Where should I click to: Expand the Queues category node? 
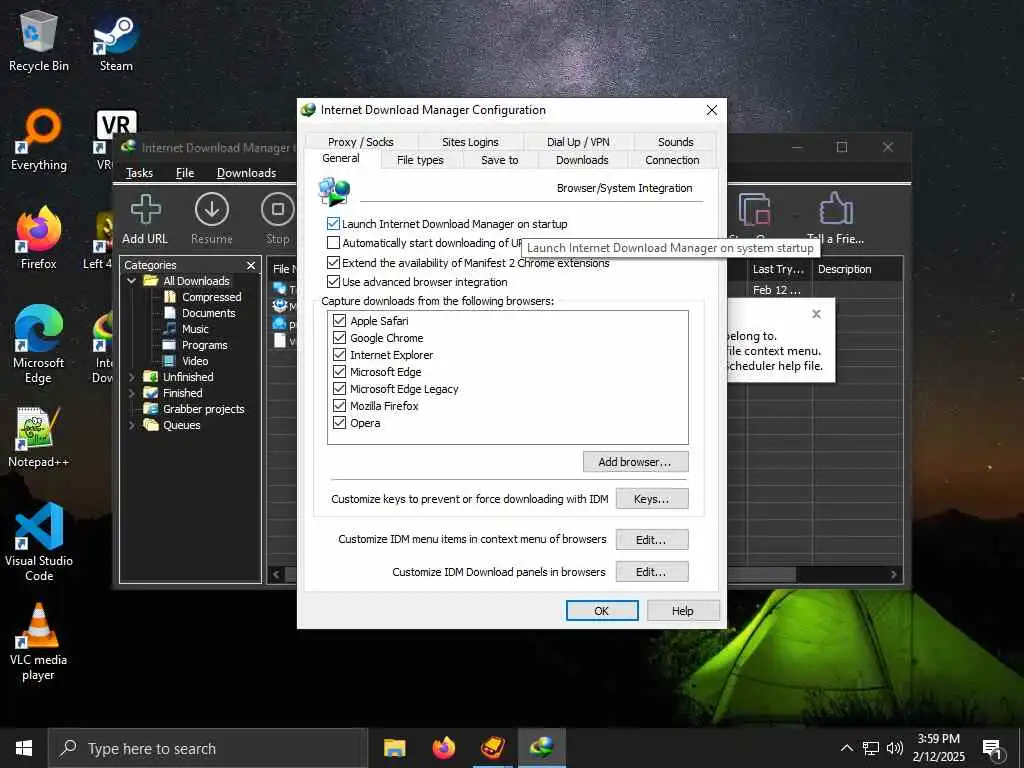point(131,425)
